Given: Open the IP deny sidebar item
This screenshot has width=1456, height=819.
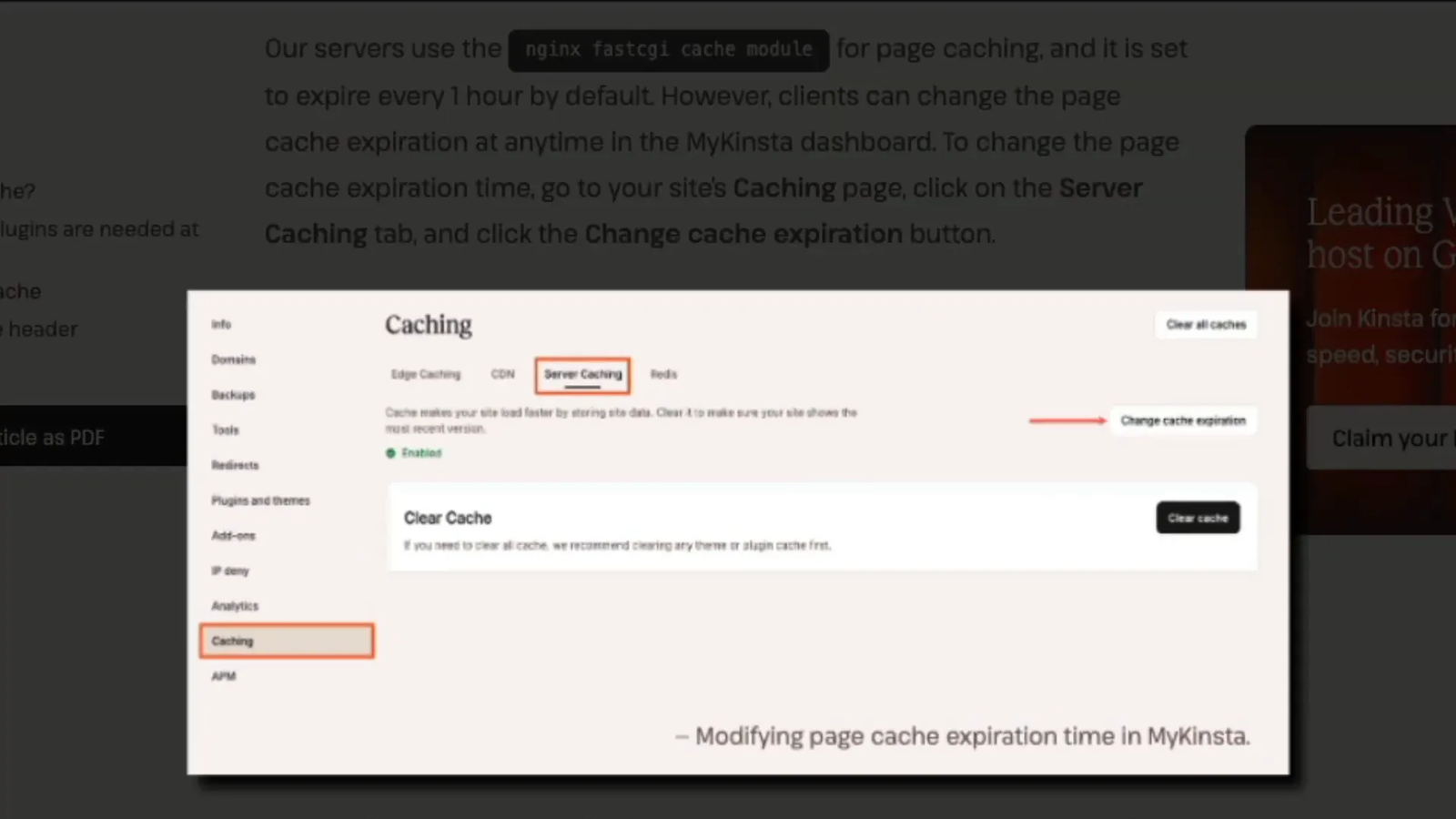Looking at the screenshot, I should click(x=229, y=571).
